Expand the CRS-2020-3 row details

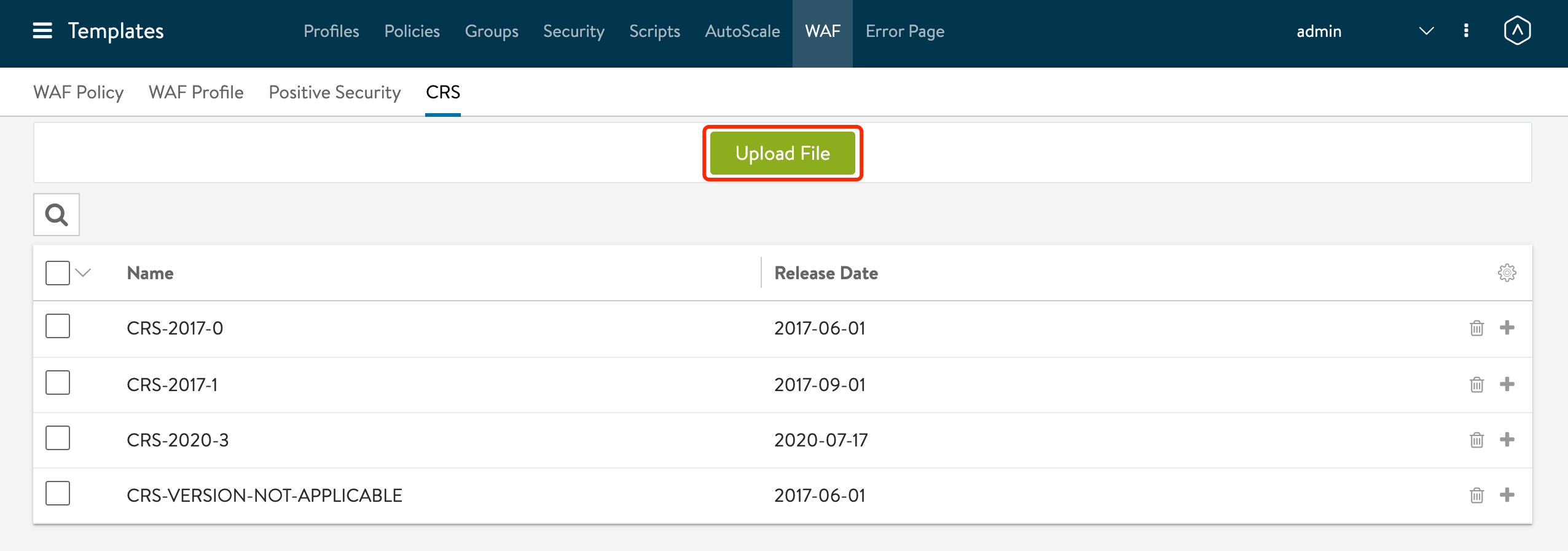pos(1507,440)
